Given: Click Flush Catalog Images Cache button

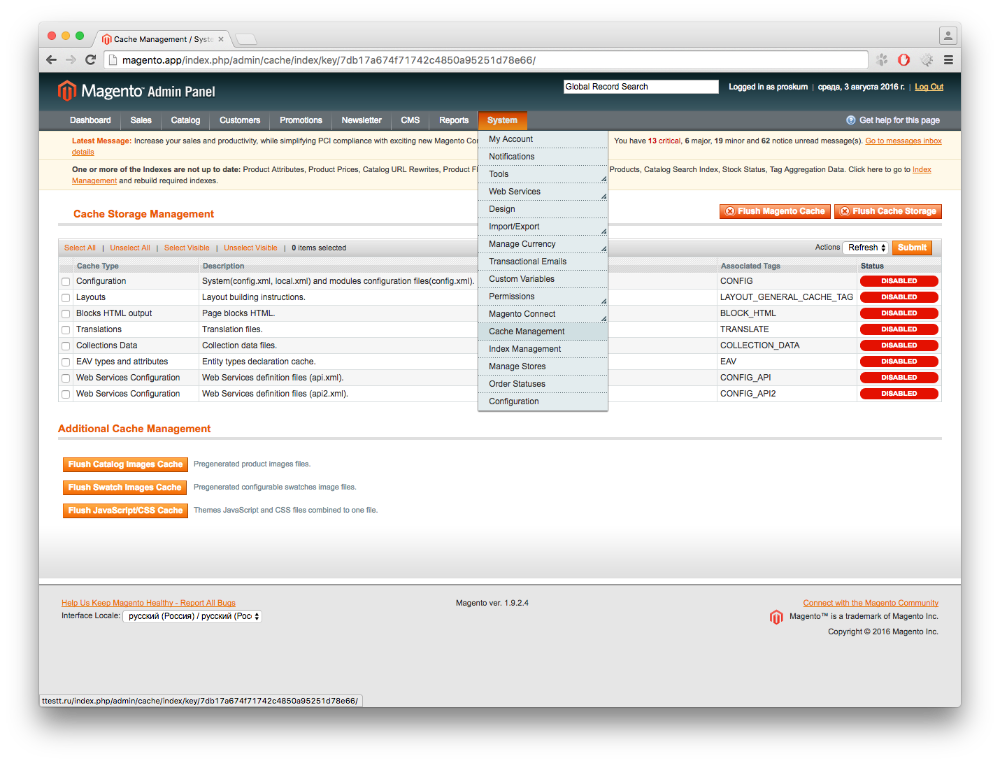Looking at the screenshot, I should 126,464.
